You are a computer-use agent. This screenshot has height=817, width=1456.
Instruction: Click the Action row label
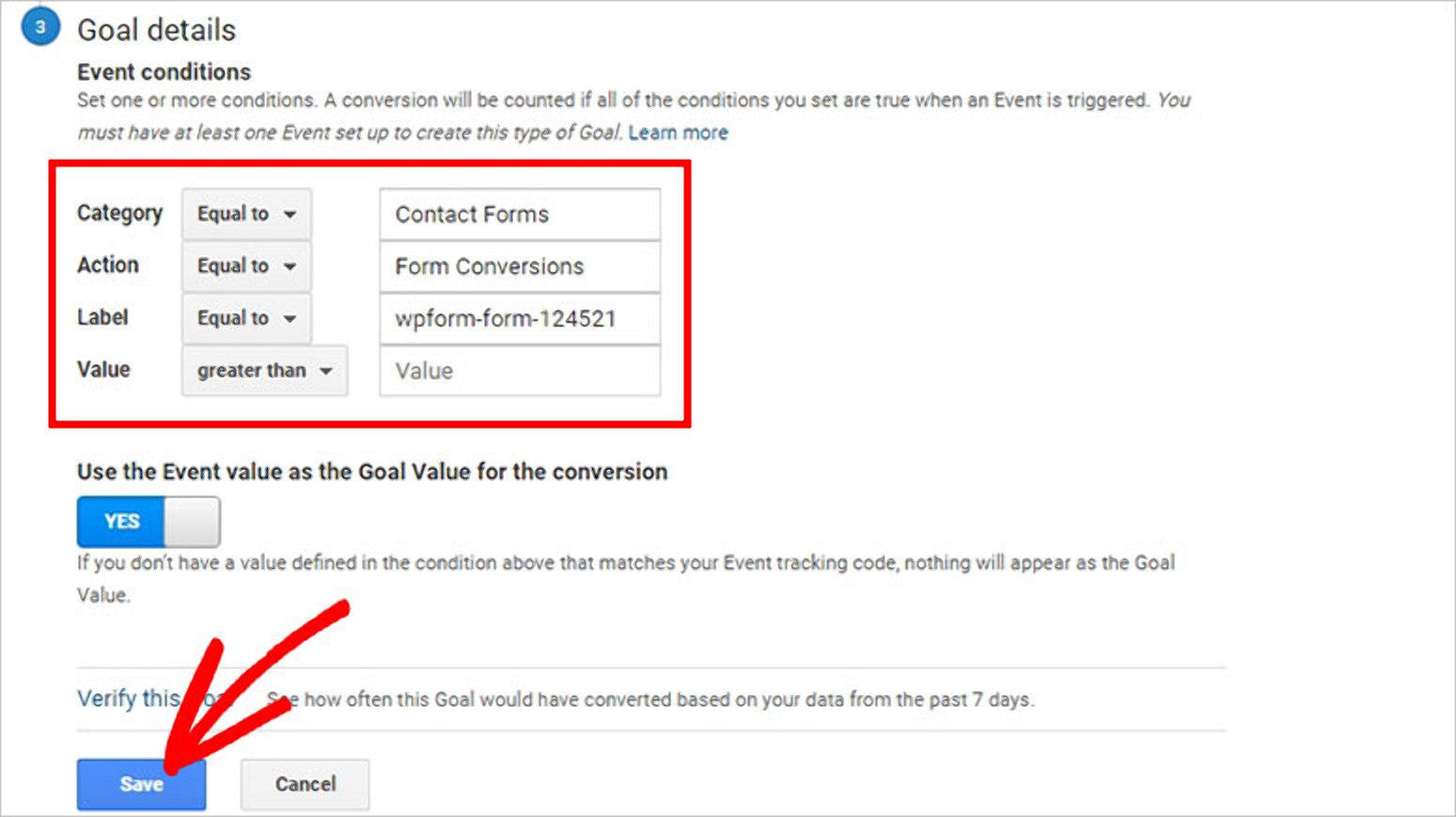pyautogui.click(x=108, y=265)
